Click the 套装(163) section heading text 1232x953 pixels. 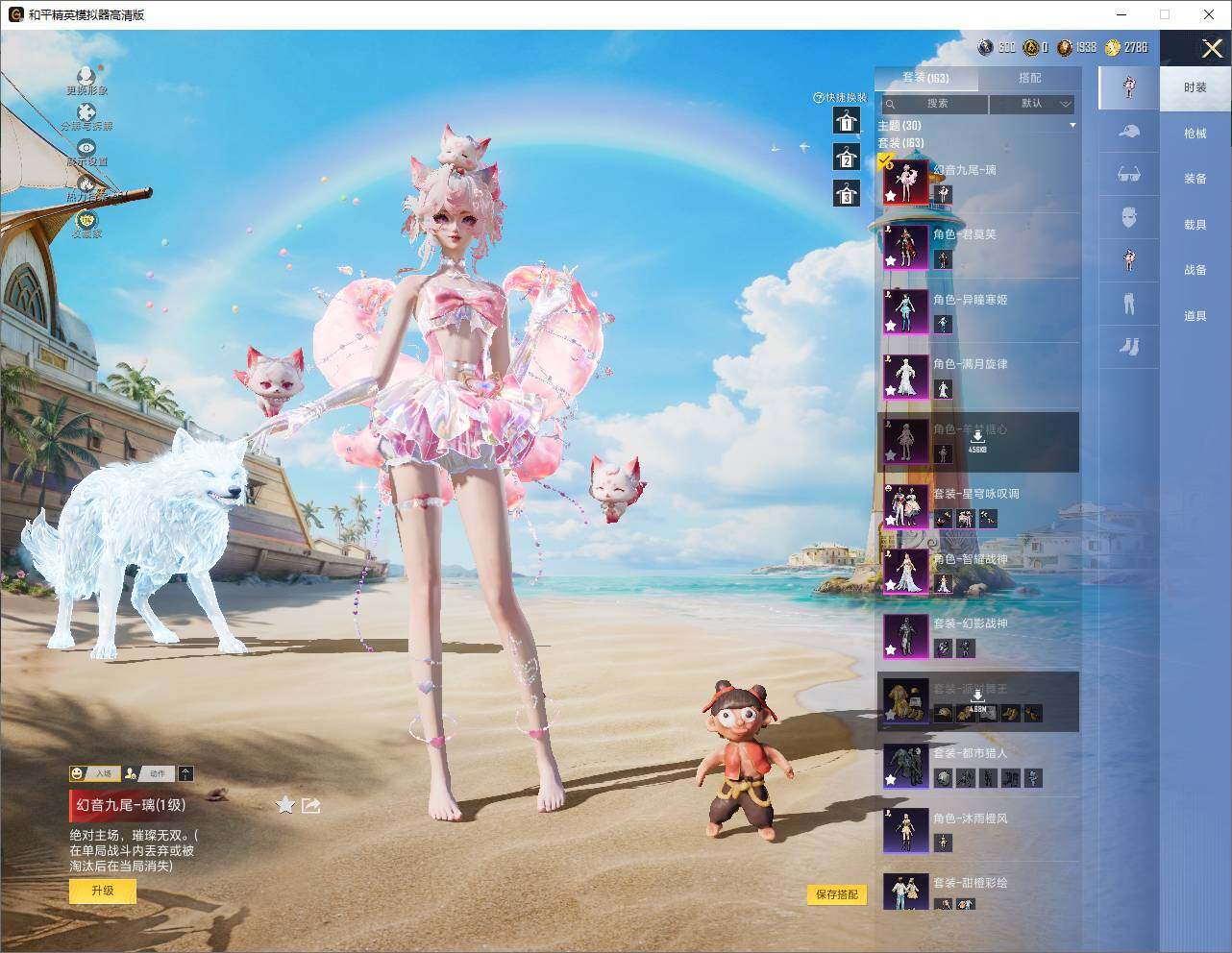(x=900, y=143)
